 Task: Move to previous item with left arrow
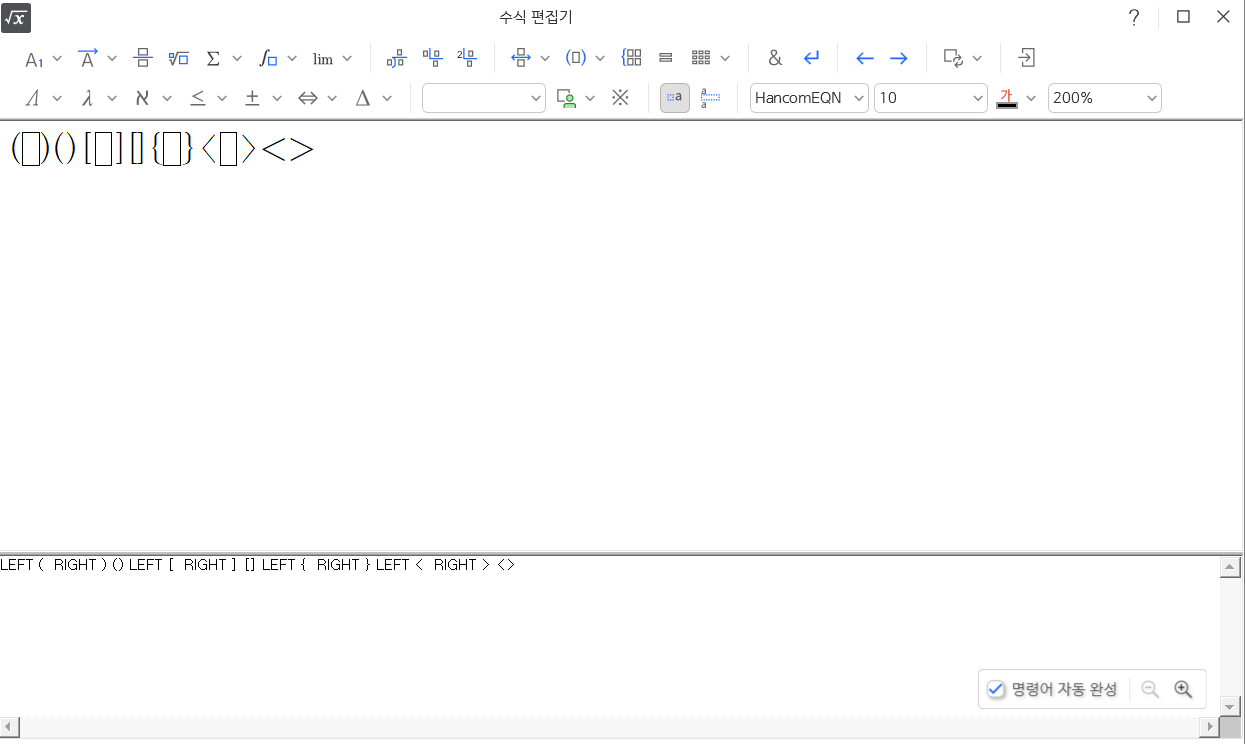click(865, 58)
